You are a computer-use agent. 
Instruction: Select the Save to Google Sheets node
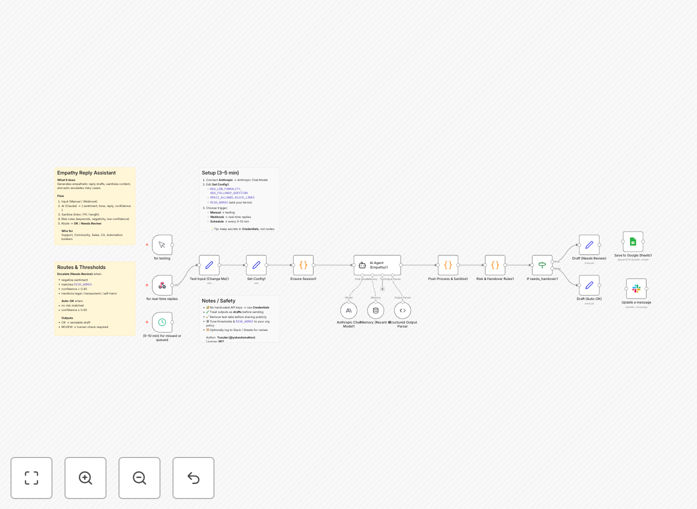tap(633, 242)
